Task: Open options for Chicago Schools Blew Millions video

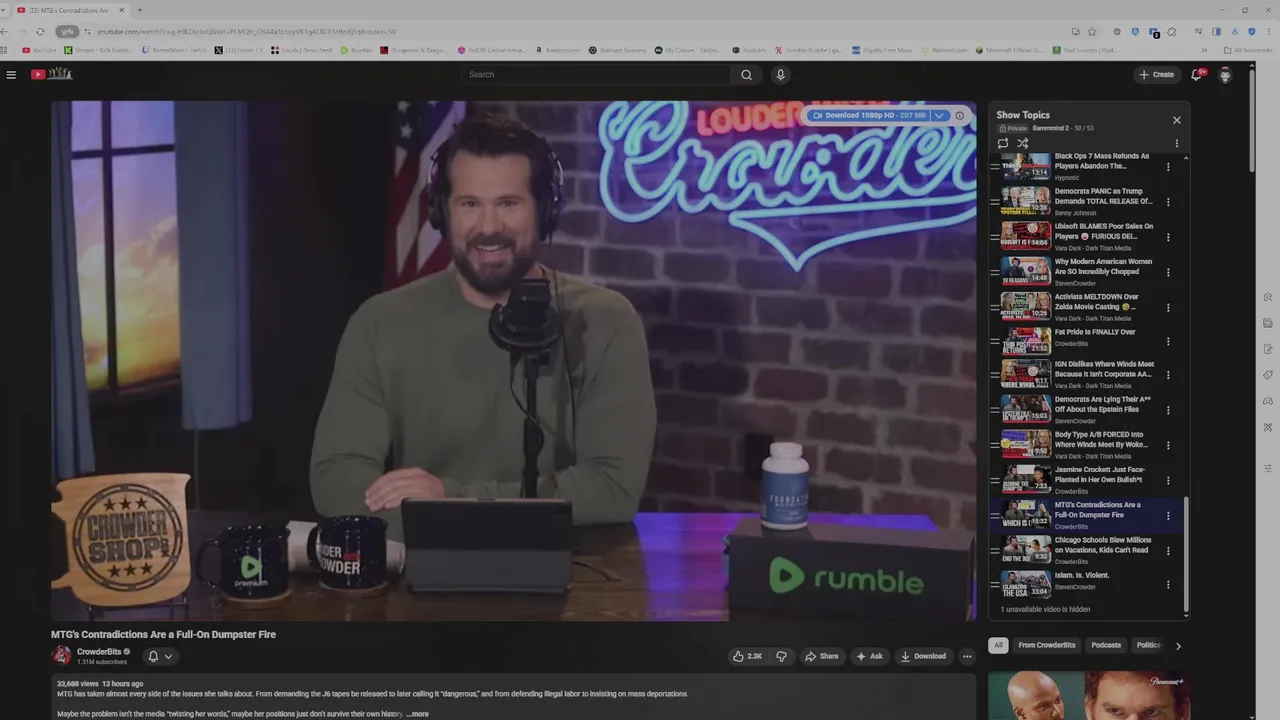Action: pyautogui.click(x=1168, y=550)
